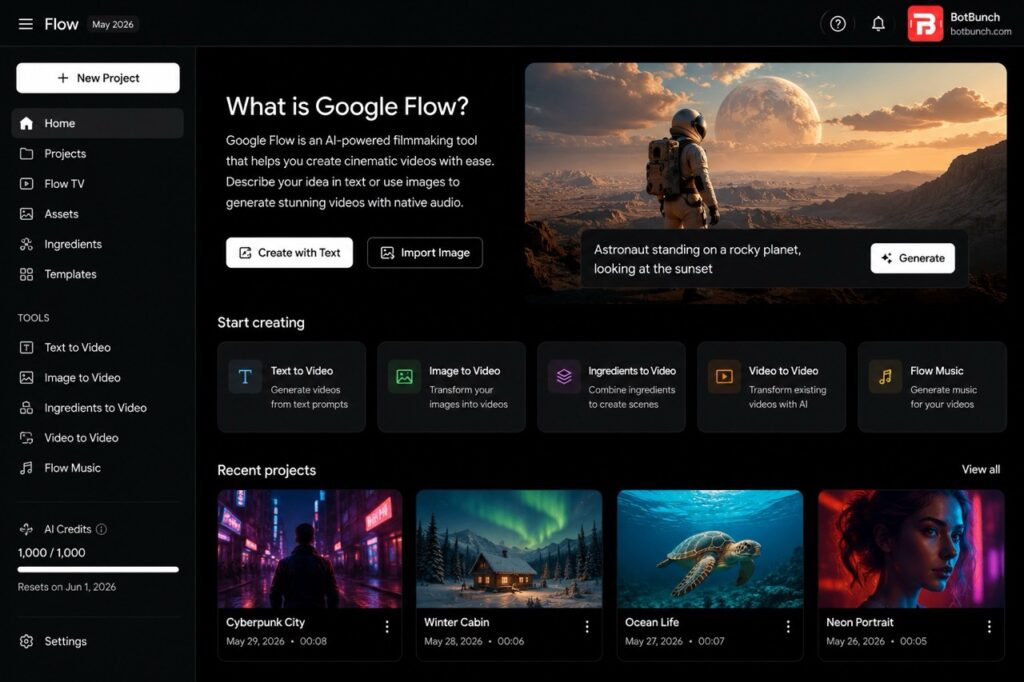Image resolution: width=1024 pixels, height=682 pixels.
Task: Click orange play icon on Video to Video card
Action: pyautogui.click(x=724, y=376)
